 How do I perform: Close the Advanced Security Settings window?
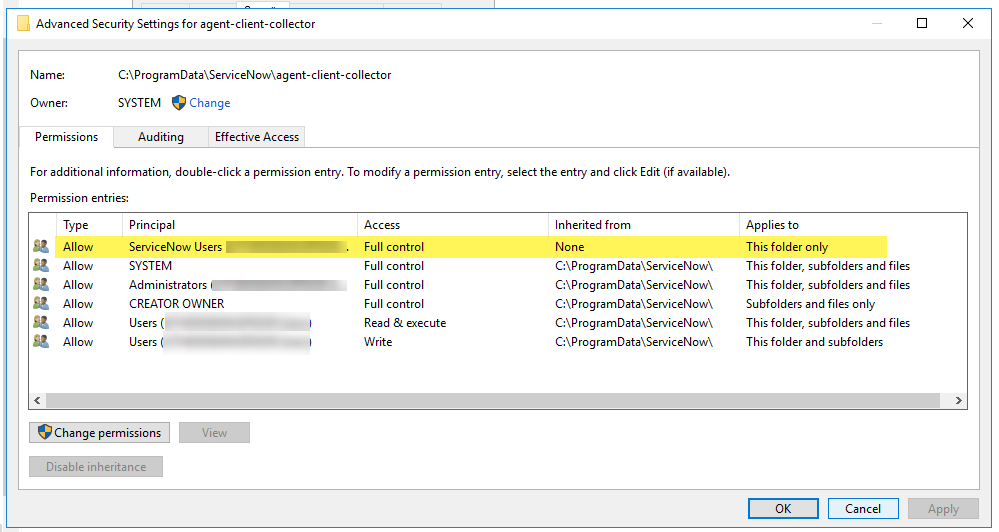tap(968, 24)
